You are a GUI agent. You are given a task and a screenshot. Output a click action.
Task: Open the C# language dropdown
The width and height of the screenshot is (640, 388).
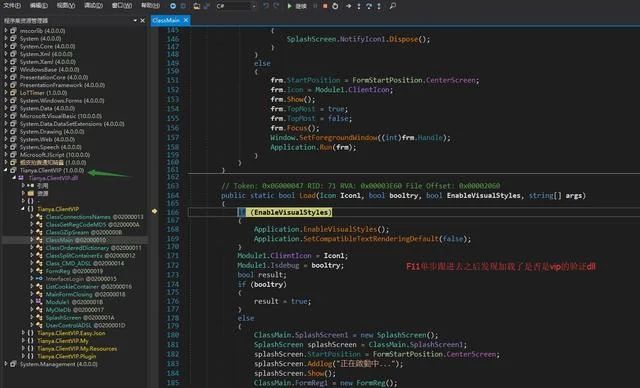pyautogui.click(x=236, y=6)
